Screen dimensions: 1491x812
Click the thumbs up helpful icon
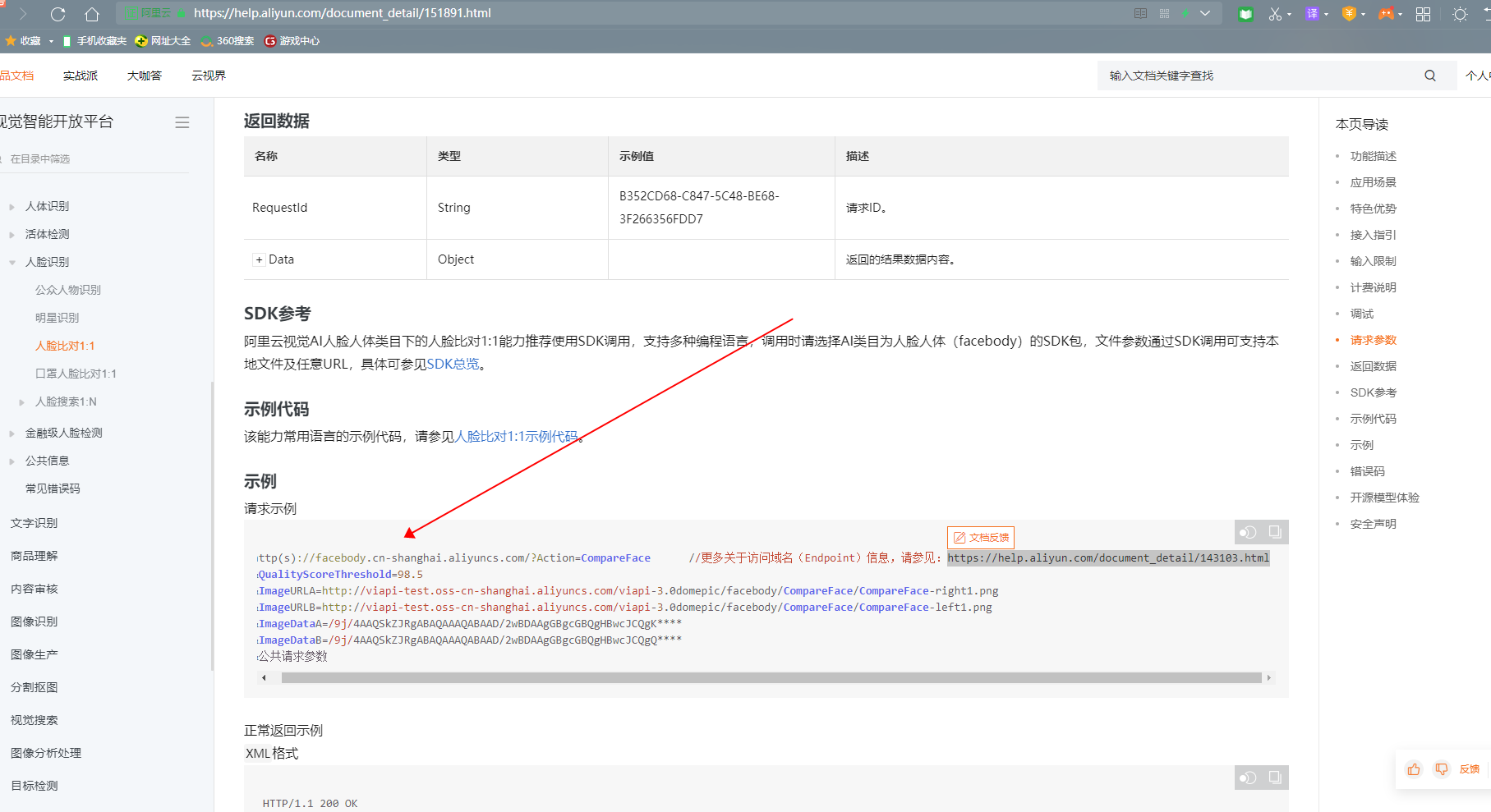tap(1414, 769)
